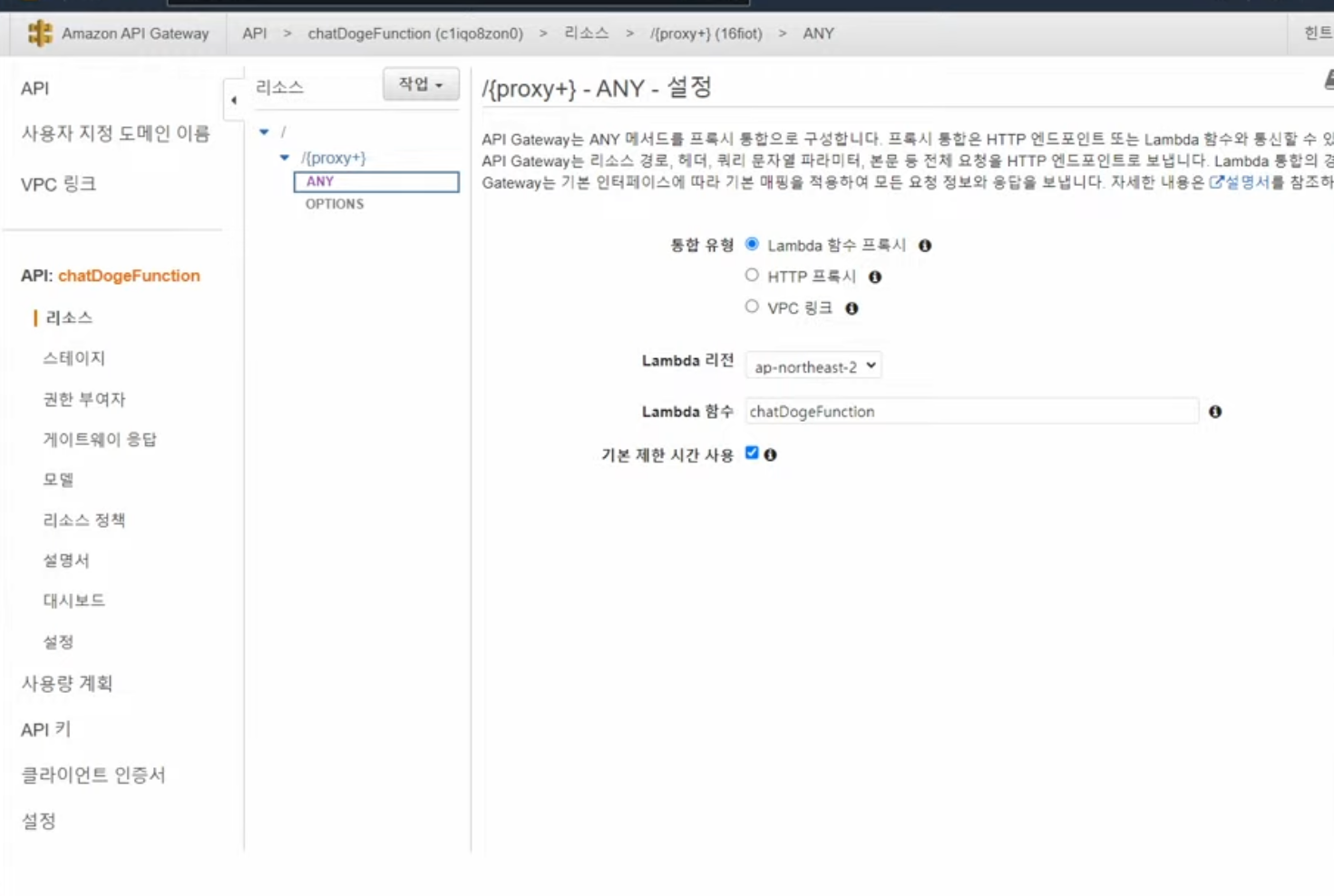Click API breadcrumb link
The width and height of the screenshot is (1334, 896).
click(x=255, y=34)
